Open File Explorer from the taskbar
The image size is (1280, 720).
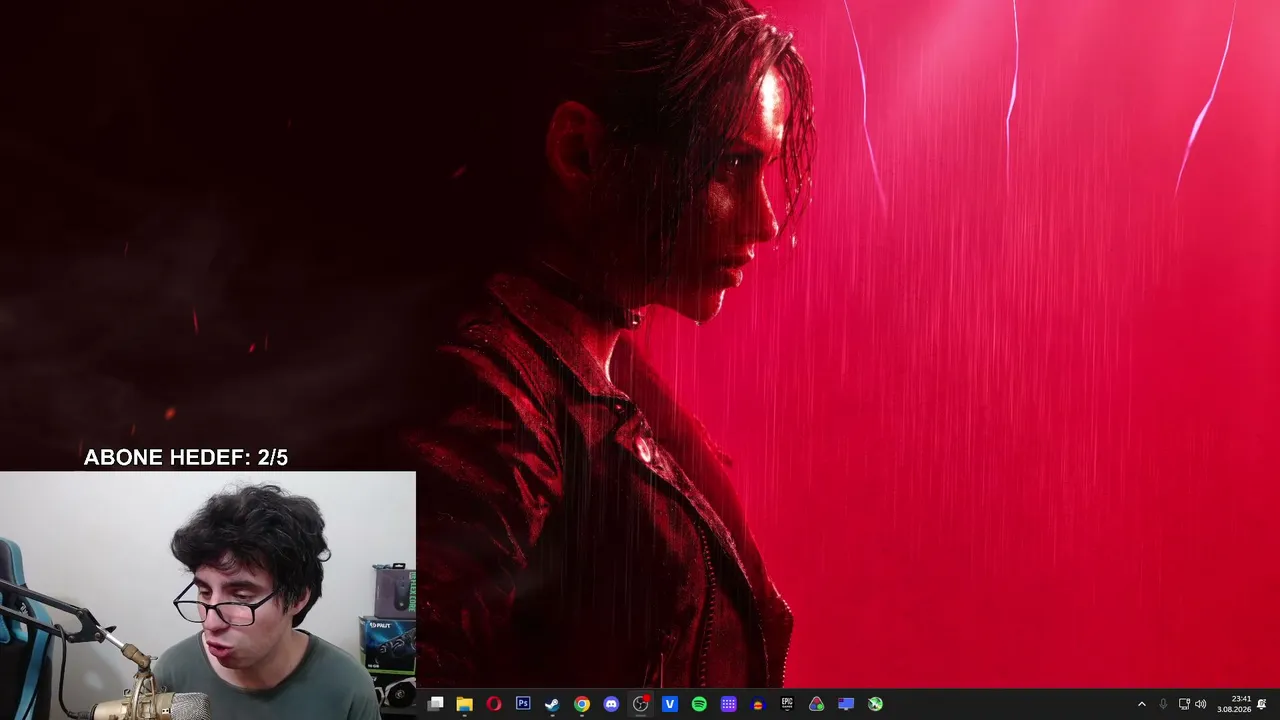tap(464, 704)
